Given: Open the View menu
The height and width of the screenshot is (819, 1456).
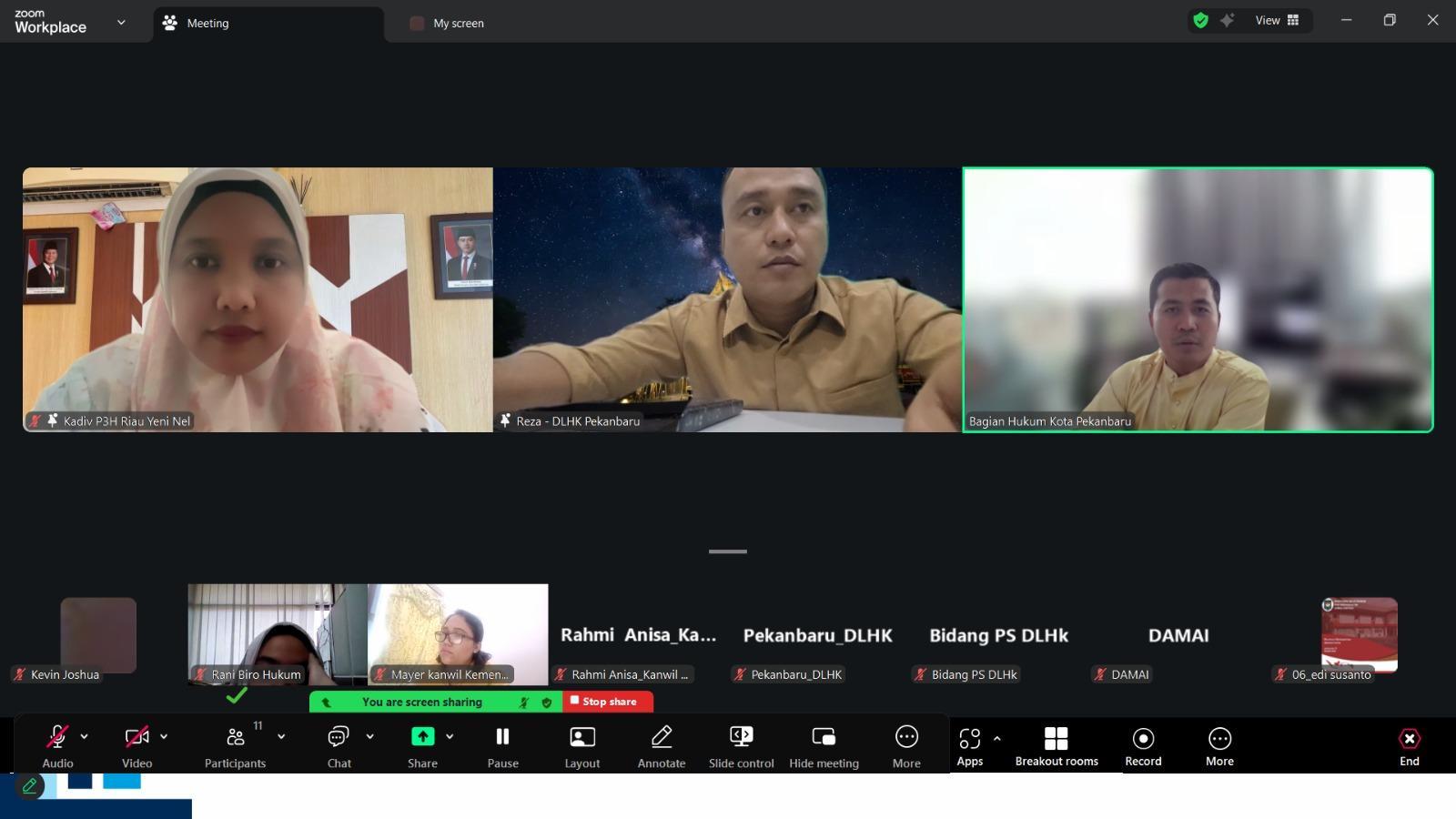Looking at the screenshot, I should coord(1277,20).
